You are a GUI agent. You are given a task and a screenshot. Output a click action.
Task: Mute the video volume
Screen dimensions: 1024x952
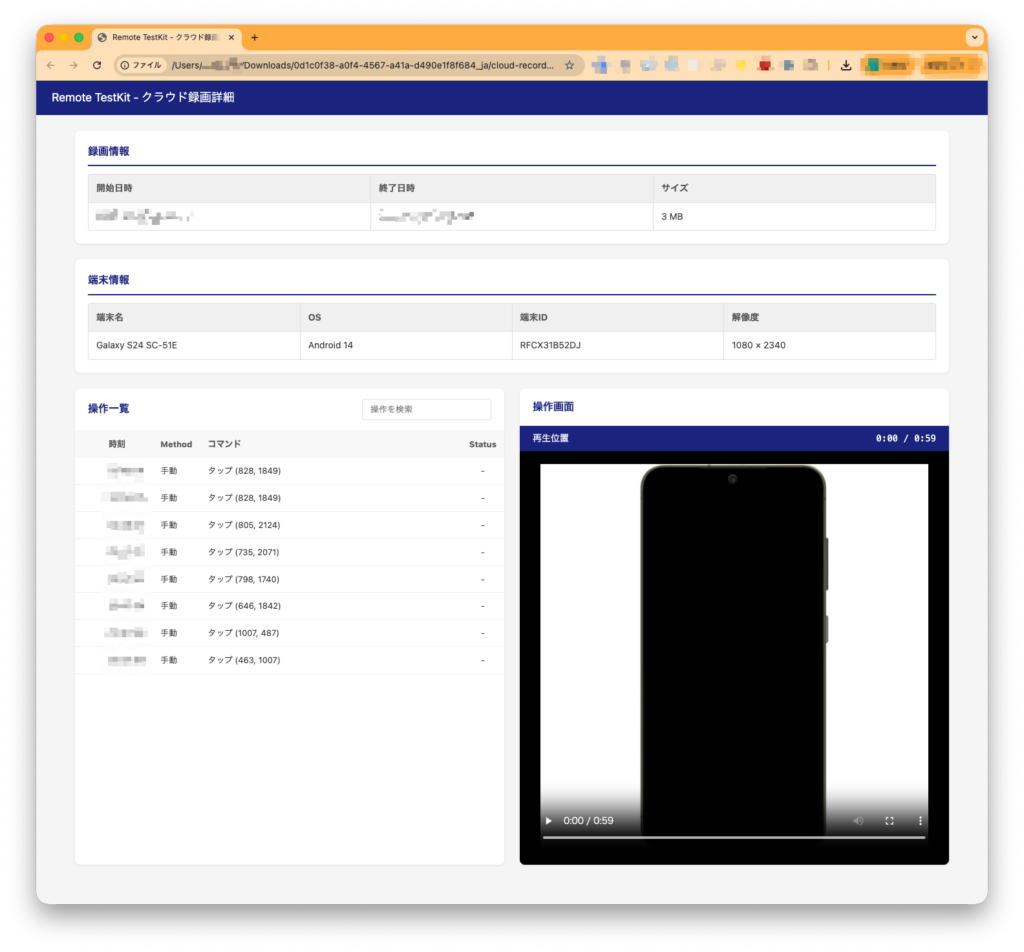tap(858, 821)
